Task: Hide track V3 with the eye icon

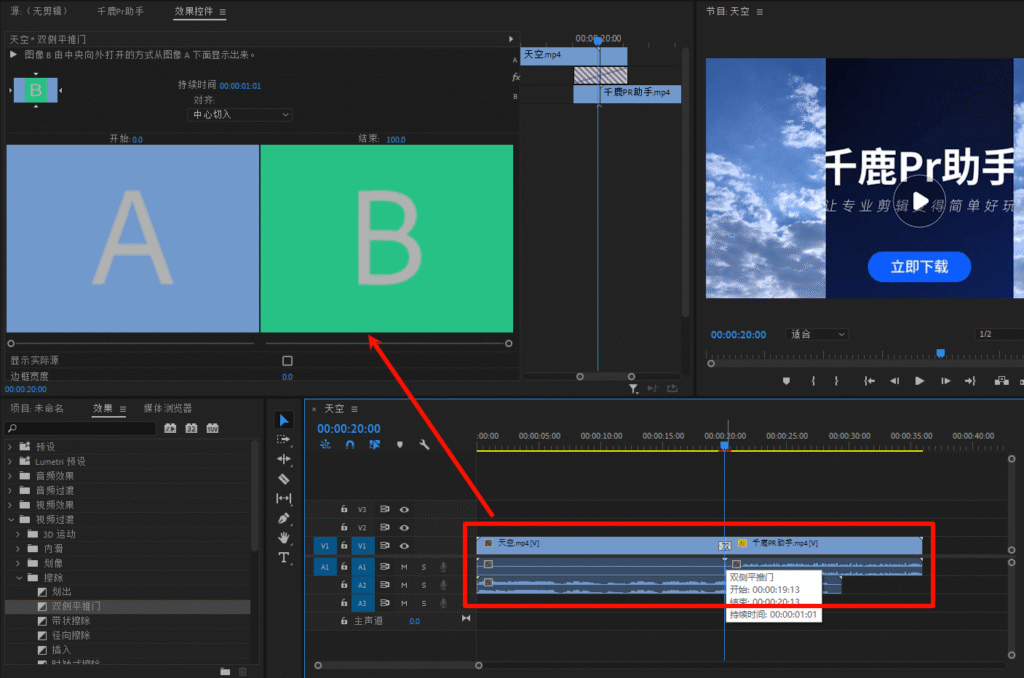Action: pos(404,509)
